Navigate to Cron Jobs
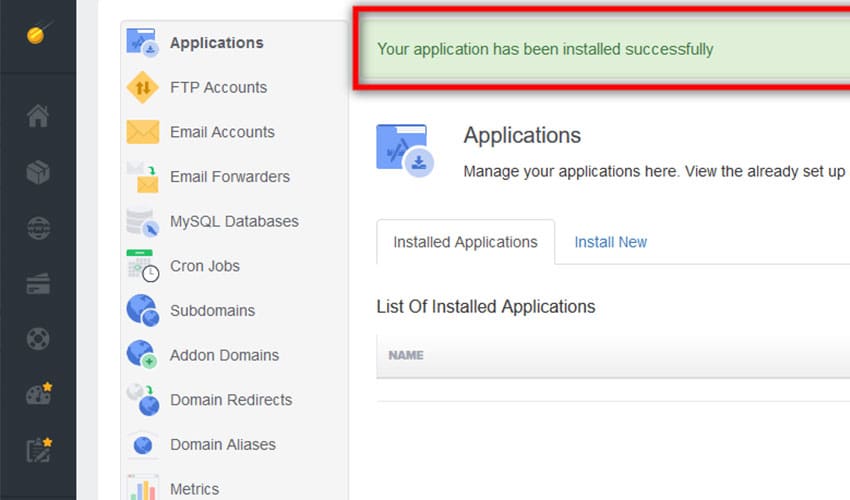Image resolution: width=850 pixels, height=500 pixels. pyautogui.click(x=204, y=266)
